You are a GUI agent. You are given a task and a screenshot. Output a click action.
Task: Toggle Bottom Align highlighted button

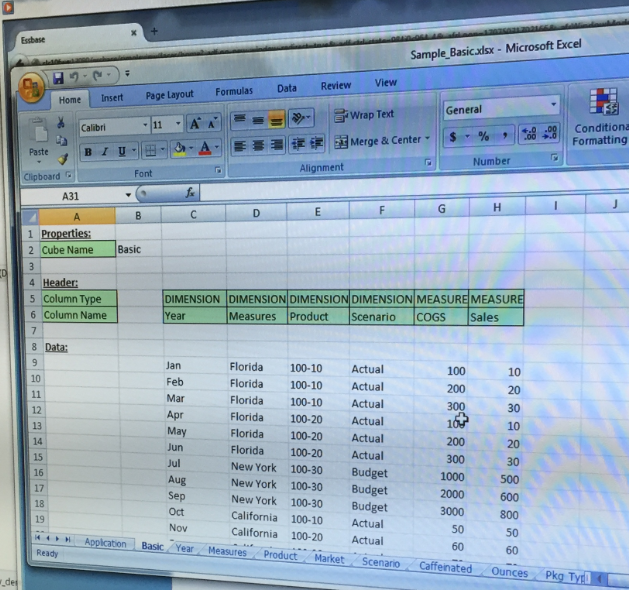(276, 119)
